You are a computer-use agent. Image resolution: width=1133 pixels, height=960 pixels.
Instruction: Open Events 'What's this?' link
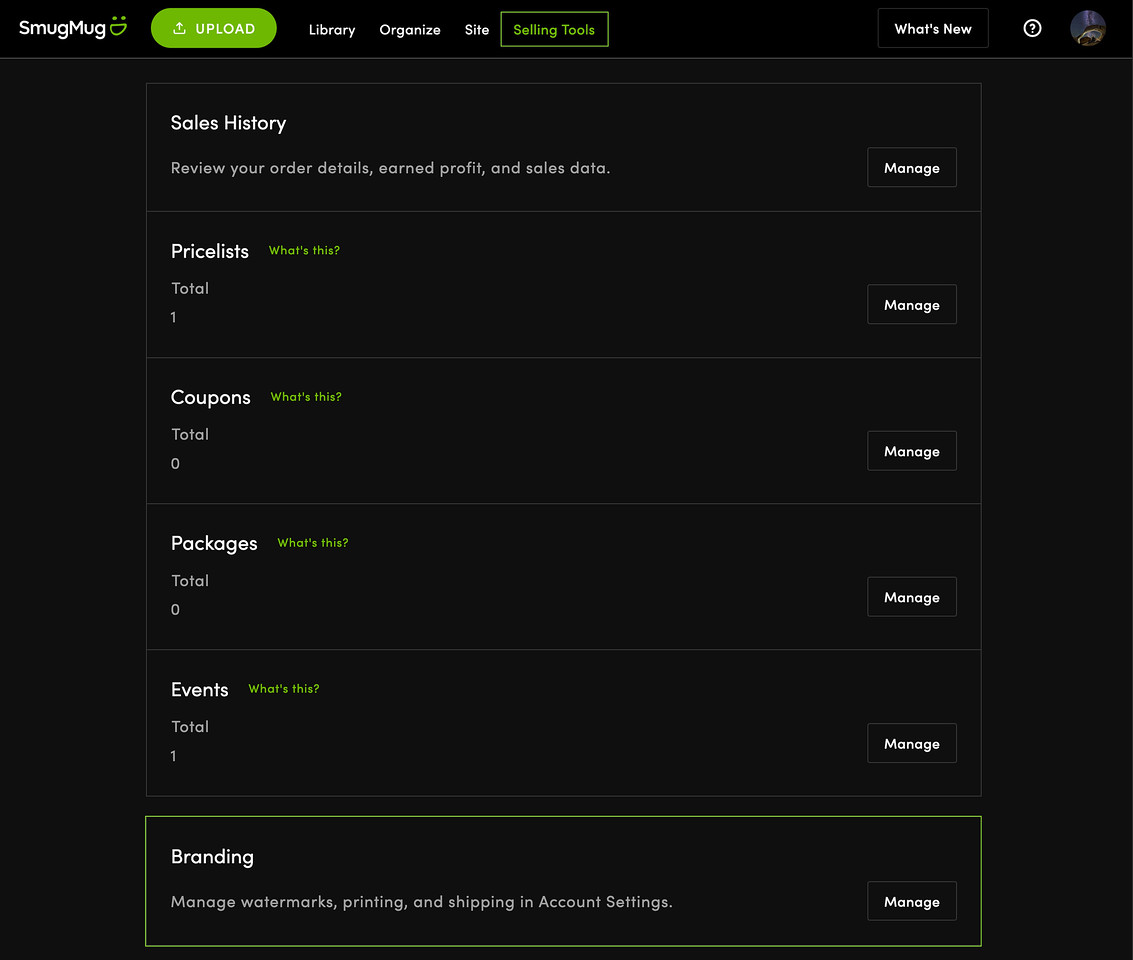click(x=284, y=689)
